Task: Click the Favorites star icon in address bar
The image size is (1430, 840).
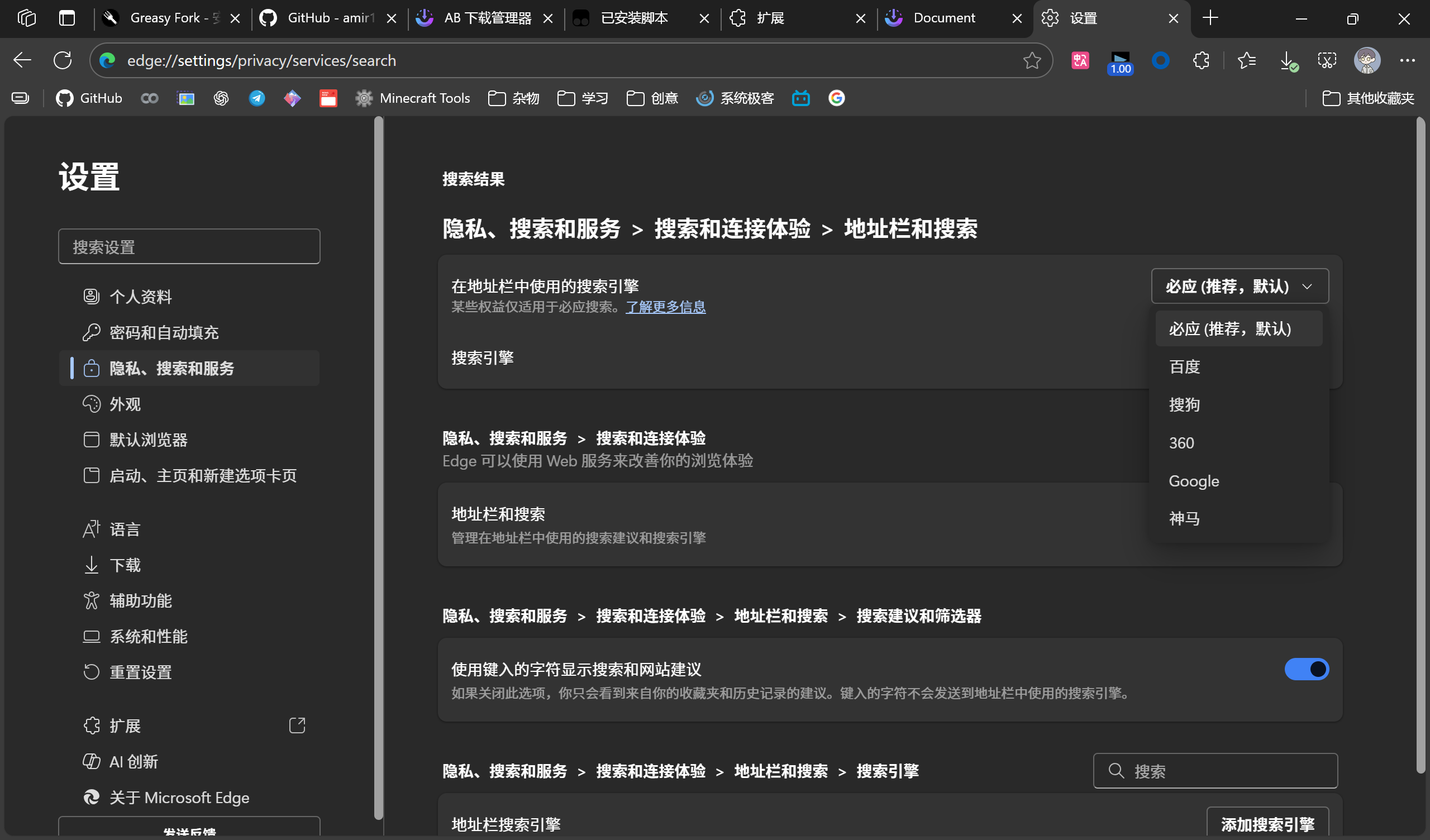Action: point(1031,60)
